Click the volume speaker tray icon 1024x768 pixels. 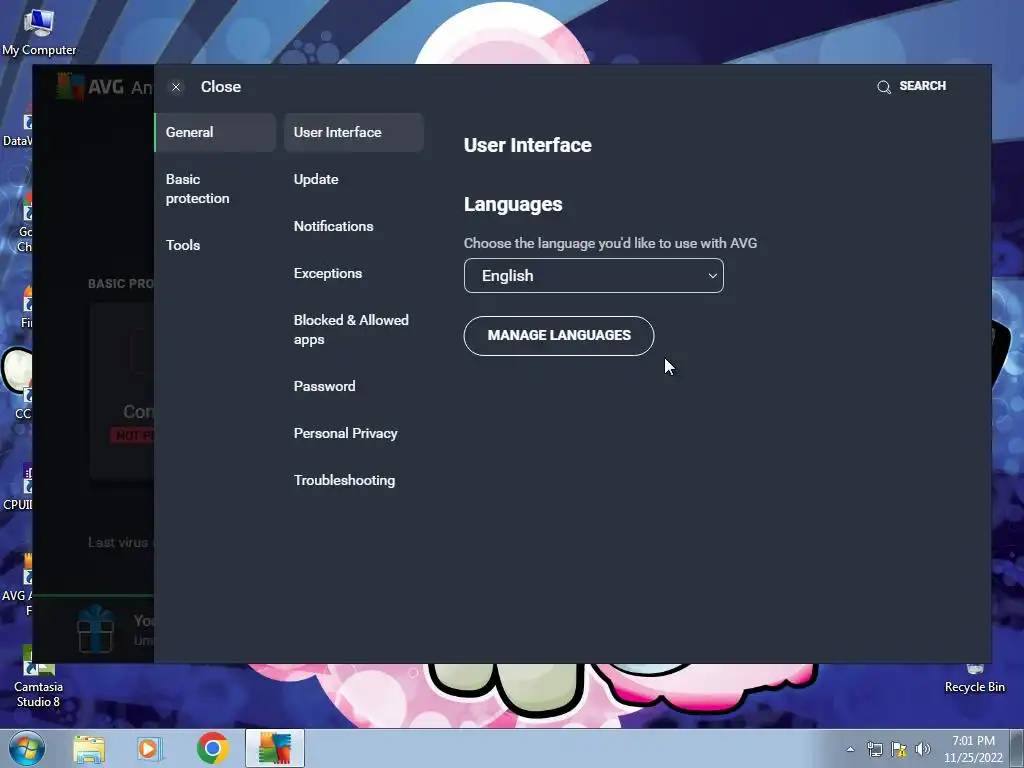click(923, 749)
